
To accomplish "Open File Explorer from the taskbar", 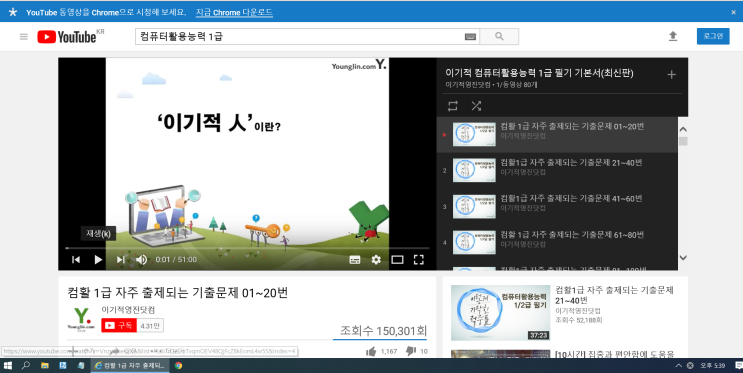I will pyautogui.click(x=45, y=365).
